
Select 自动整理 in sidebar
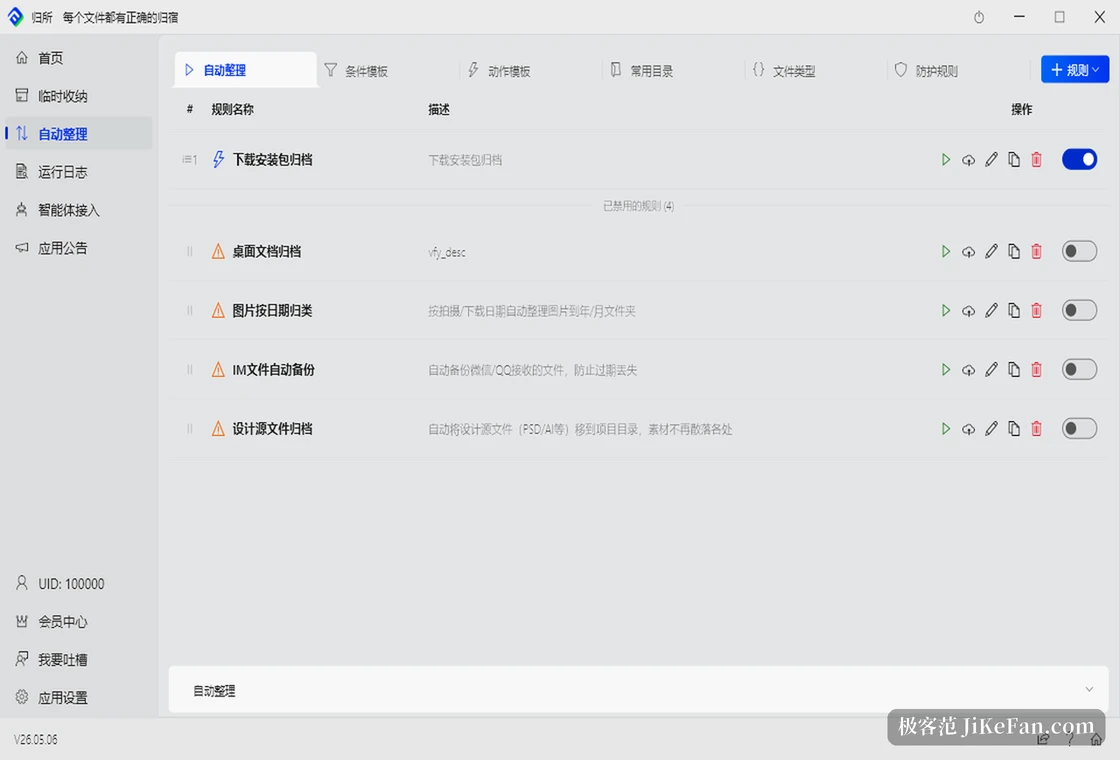click(79, 134)
